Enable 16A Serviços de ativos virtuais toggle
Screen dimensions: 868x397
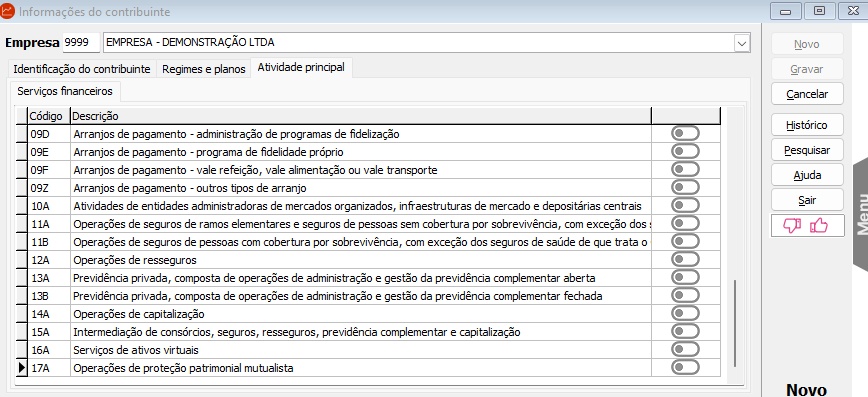[685, 349]
